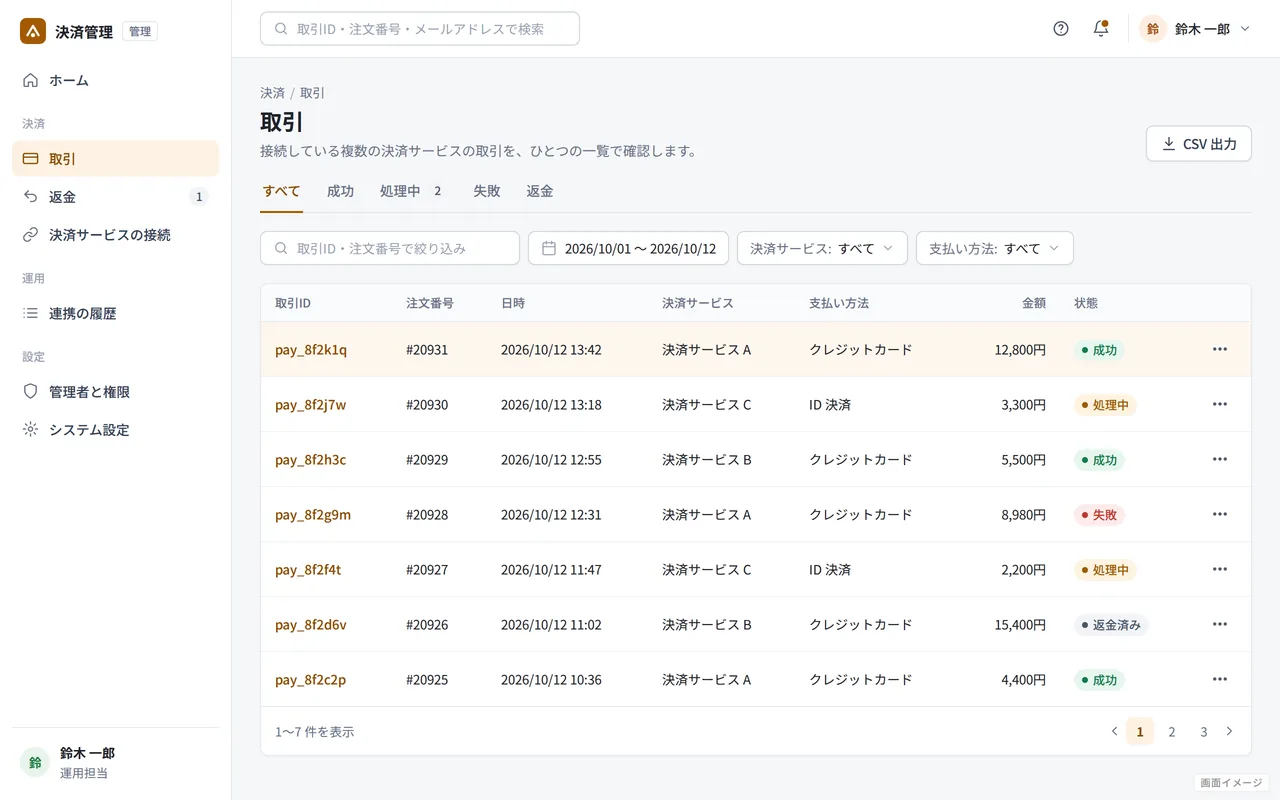Click the 返金済み status badge
The width and height of the screenshot is (1280, 800).
pyautogui.click(x=1111, y=625)
